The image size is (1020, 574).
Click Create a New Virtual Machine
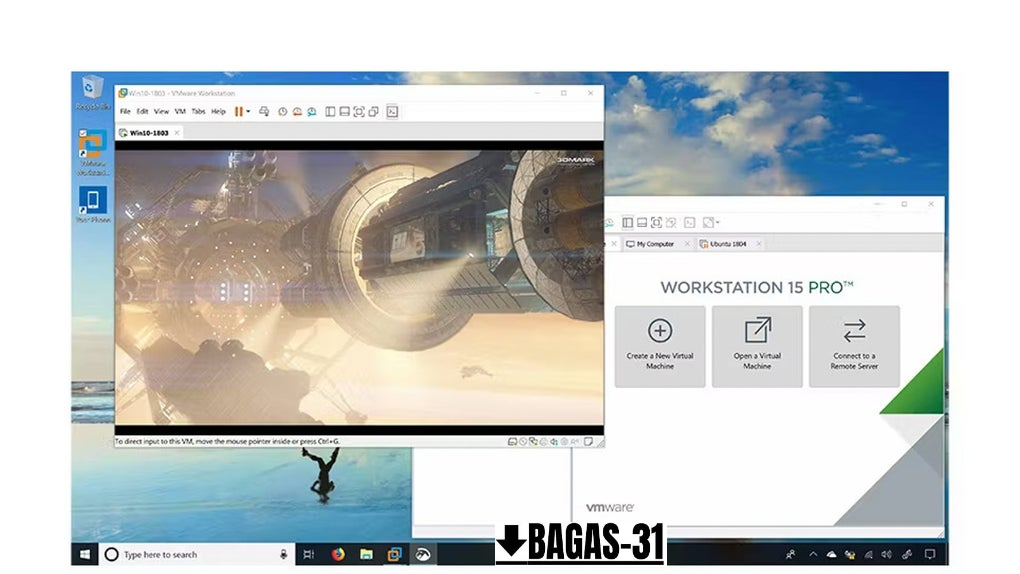coord(660,346)
